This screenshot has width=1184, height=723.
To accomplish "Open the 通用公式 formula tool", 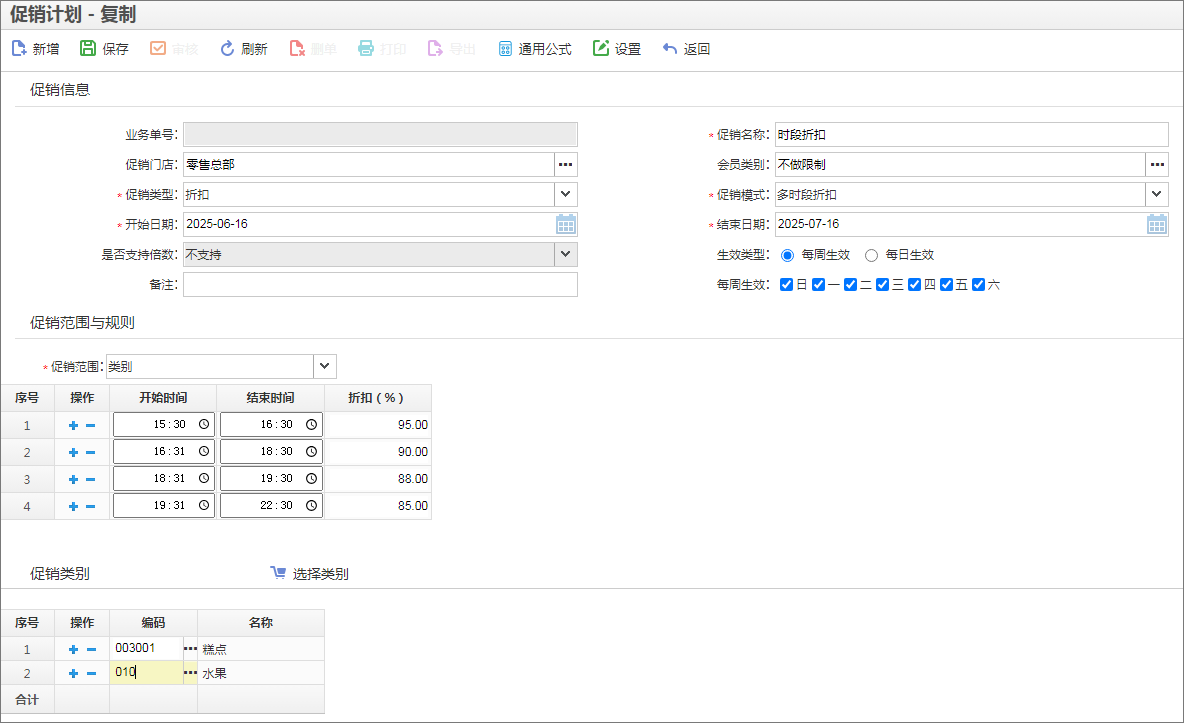I will pos(535,49).
